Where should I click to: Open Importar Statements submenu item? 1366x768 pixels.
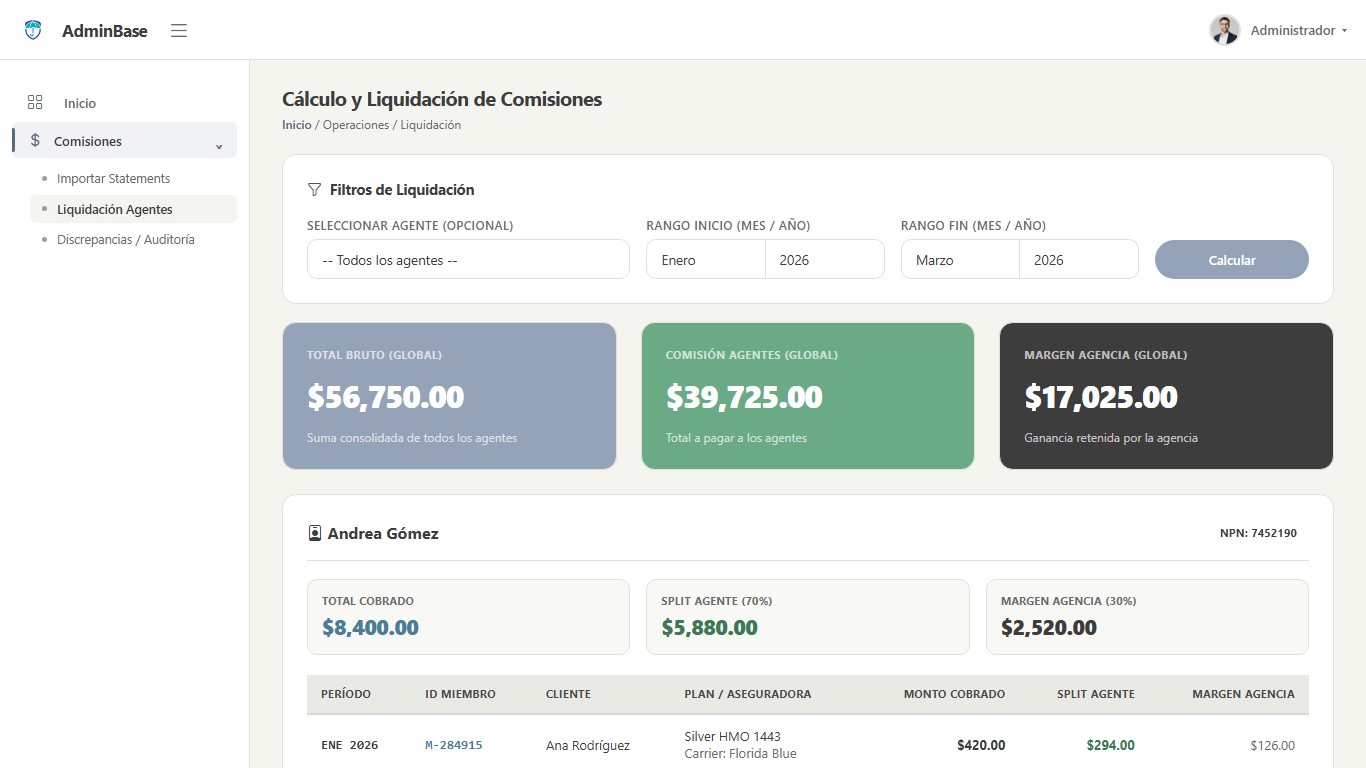tap(113, 178)
